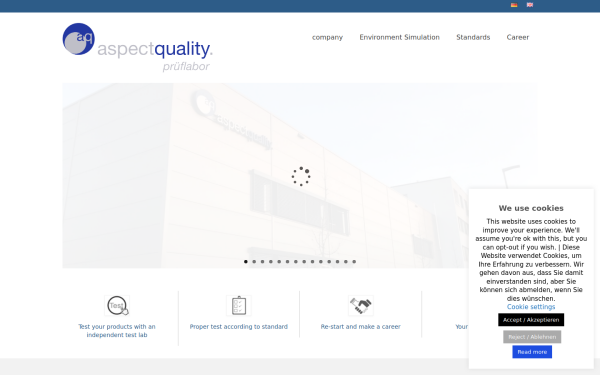The image size is (600, 375).
Task: Open the Career menu
Action: pos(518,38)
